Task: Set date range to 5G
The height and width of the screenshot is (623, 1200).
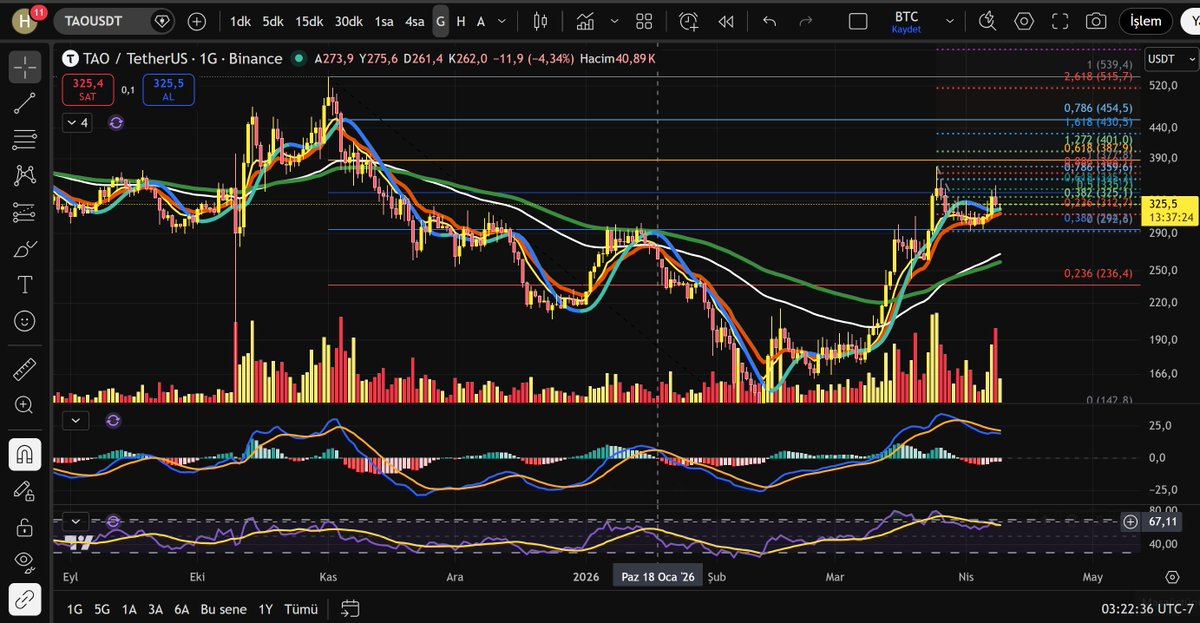Action: [102, 608]
